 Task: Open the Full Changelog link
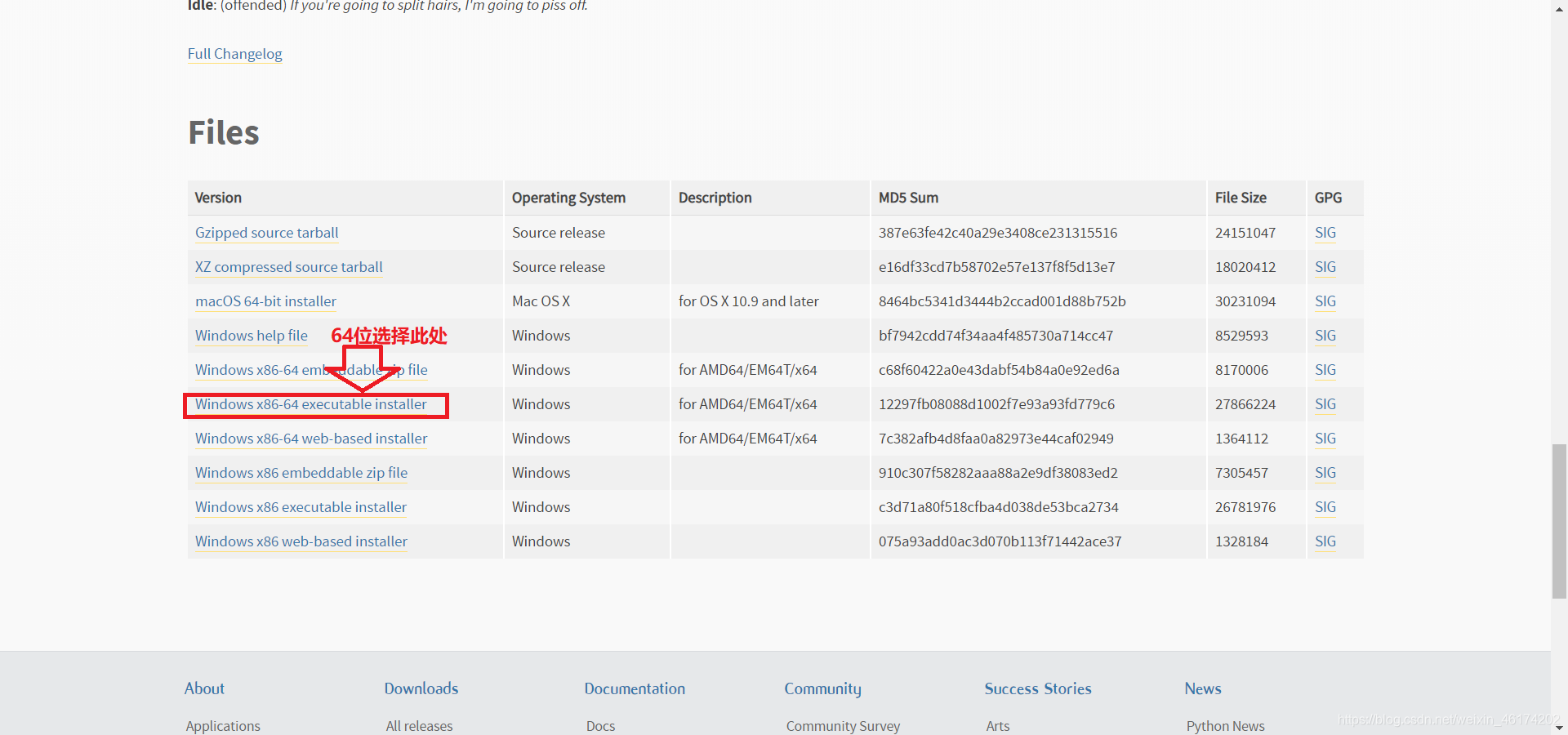(234, 54)
